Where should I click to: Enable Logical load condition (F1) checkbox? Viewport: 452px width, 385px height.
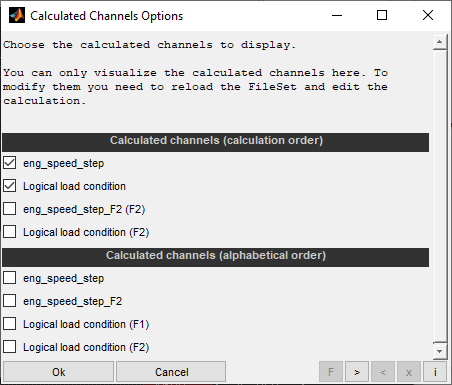point(10,324)
